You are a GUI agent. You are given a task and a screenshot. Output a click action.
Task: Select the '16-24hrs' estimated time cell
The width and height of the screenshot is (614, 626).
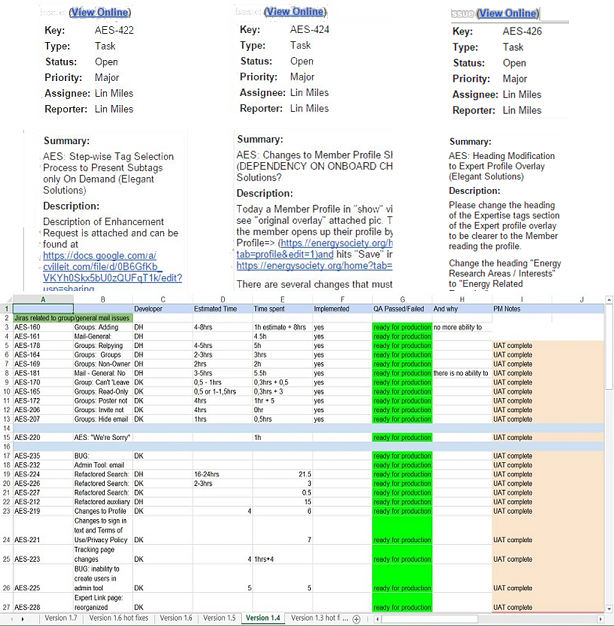tap(223, 474)
